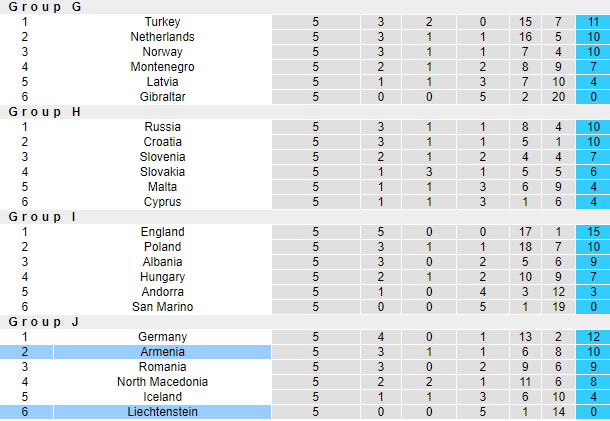Image resolution: width=610 pixels, height=421 pixels.
Task: Open the Netherlands team link
Action: coord(162,37)
